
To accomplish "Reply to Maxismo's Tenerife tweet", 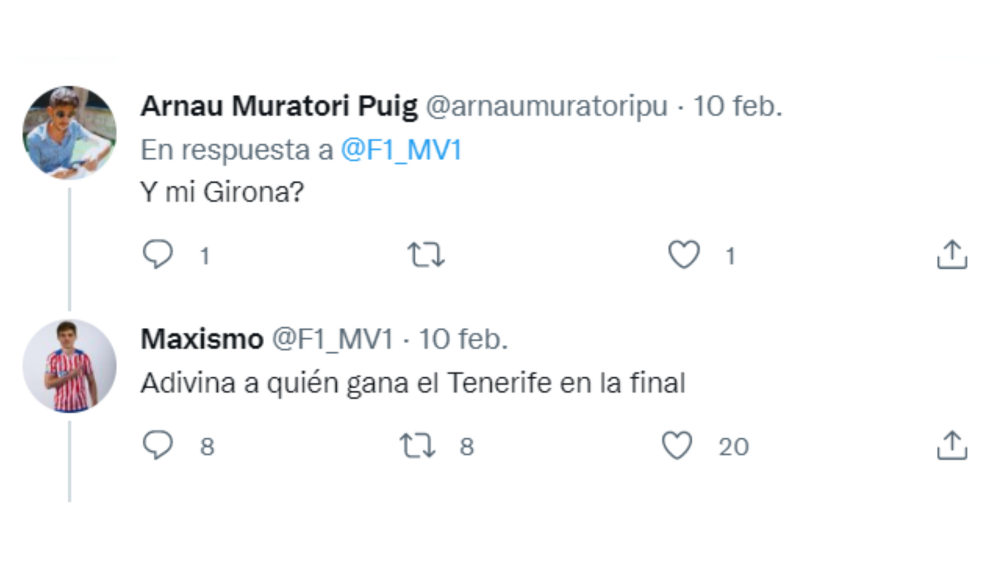I will coord(158,445).
